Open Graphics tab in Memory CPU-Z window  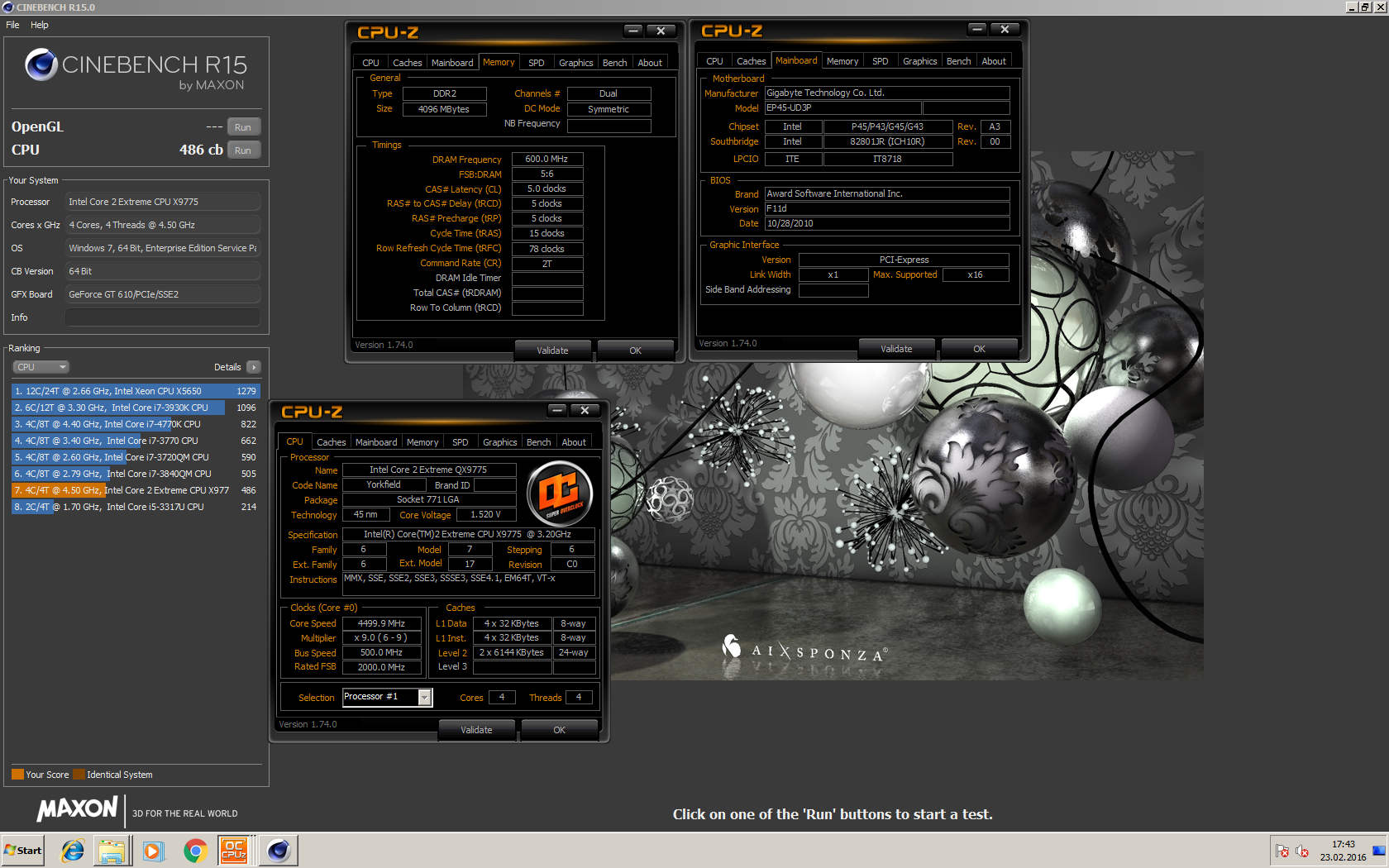[x=576, y=63]
